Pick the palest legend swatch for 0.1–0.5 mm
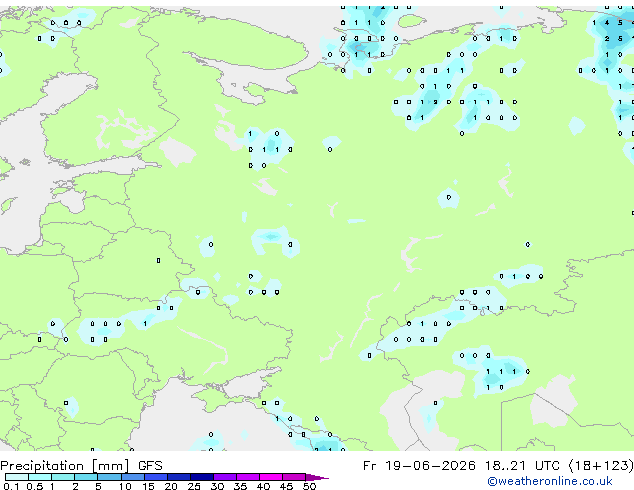 (17, 477)
